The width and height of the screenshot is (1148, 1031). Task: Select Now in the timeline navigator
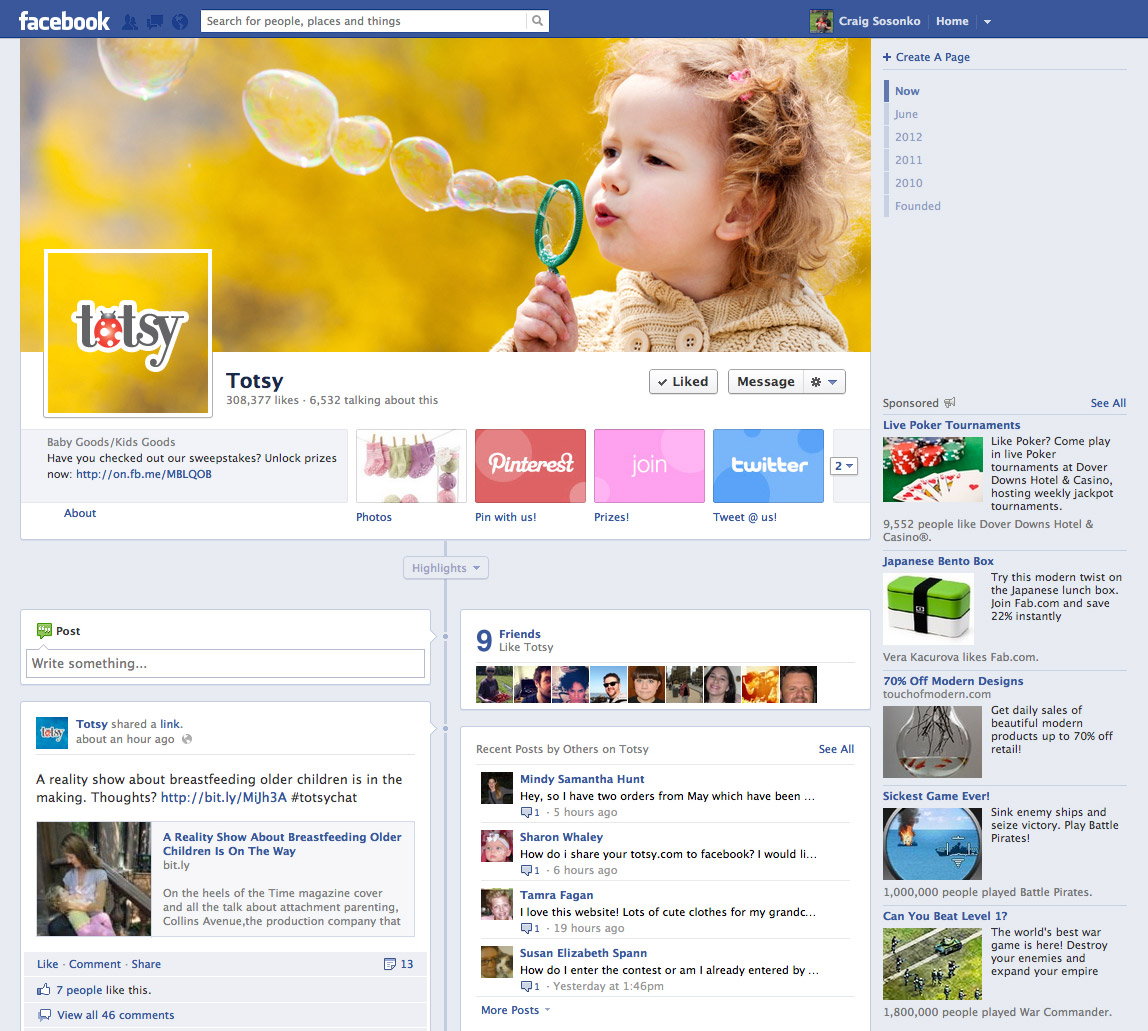pyautogui.click(x=906, y=91)
